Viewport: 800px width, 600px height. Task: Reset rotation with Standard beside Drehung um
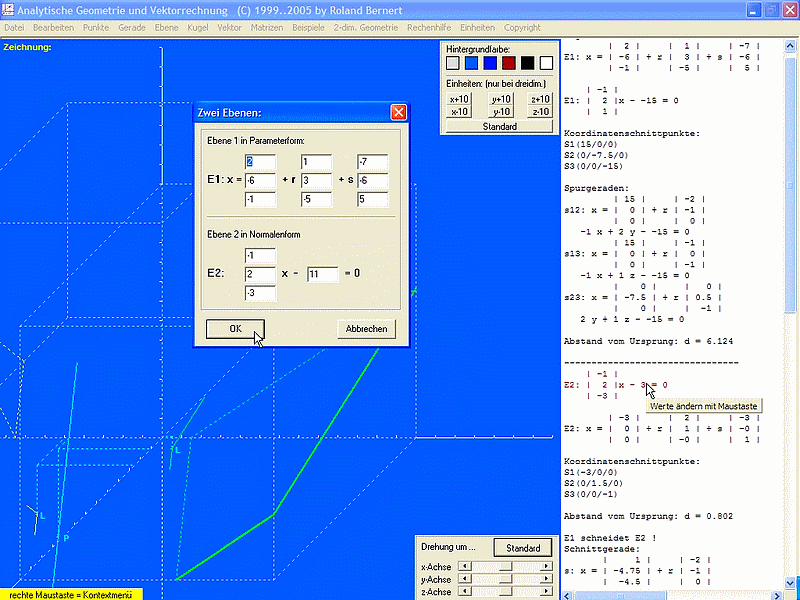(523, 548)
